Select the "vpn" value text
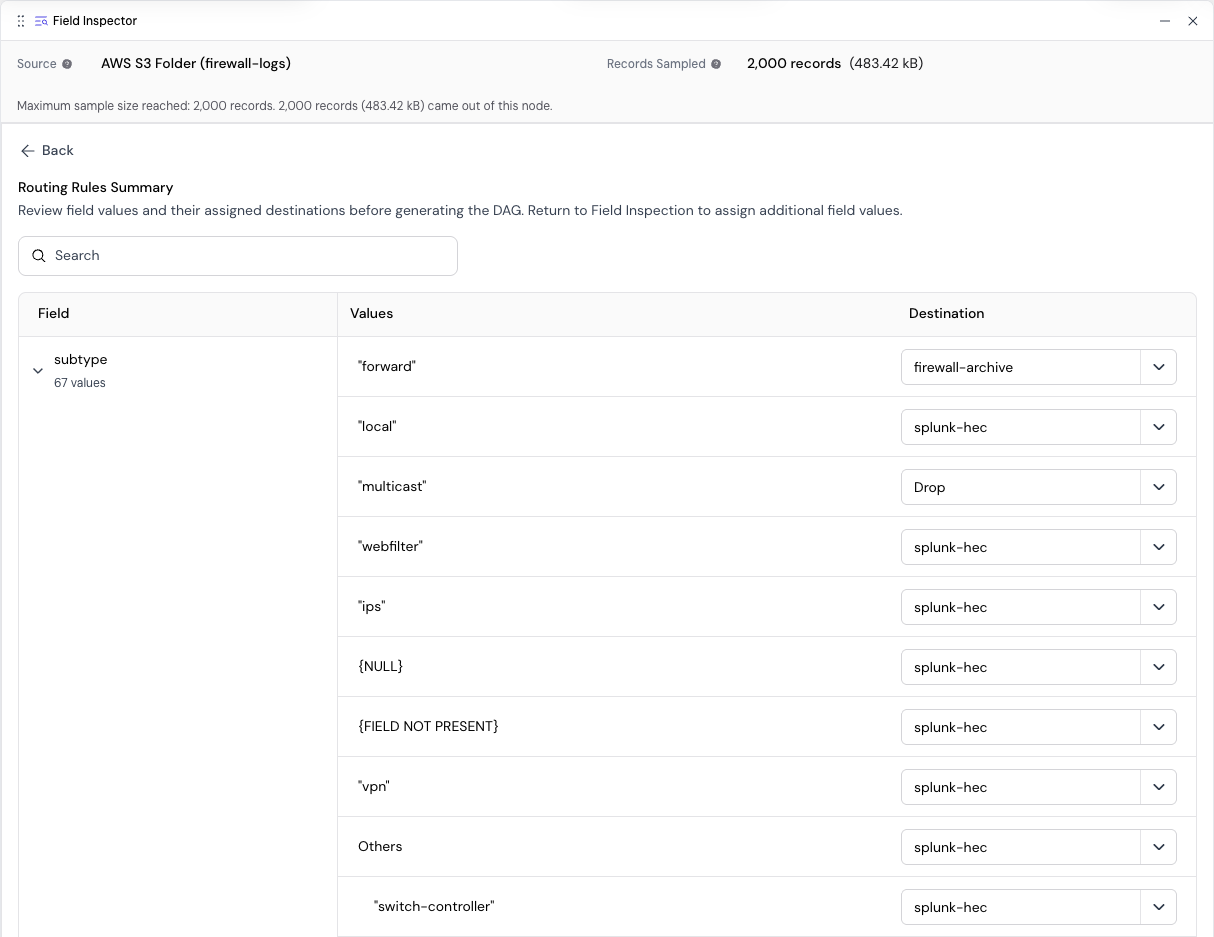The height and width of the screenshot is (937, 1214). pos(374,787)
